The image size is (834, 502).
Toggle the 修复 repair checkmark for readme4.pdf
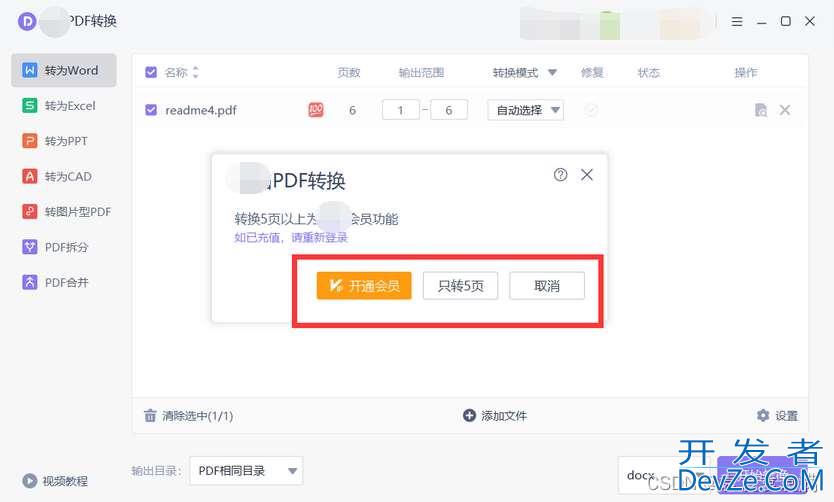pyautogui.click(x=591, y=110)
